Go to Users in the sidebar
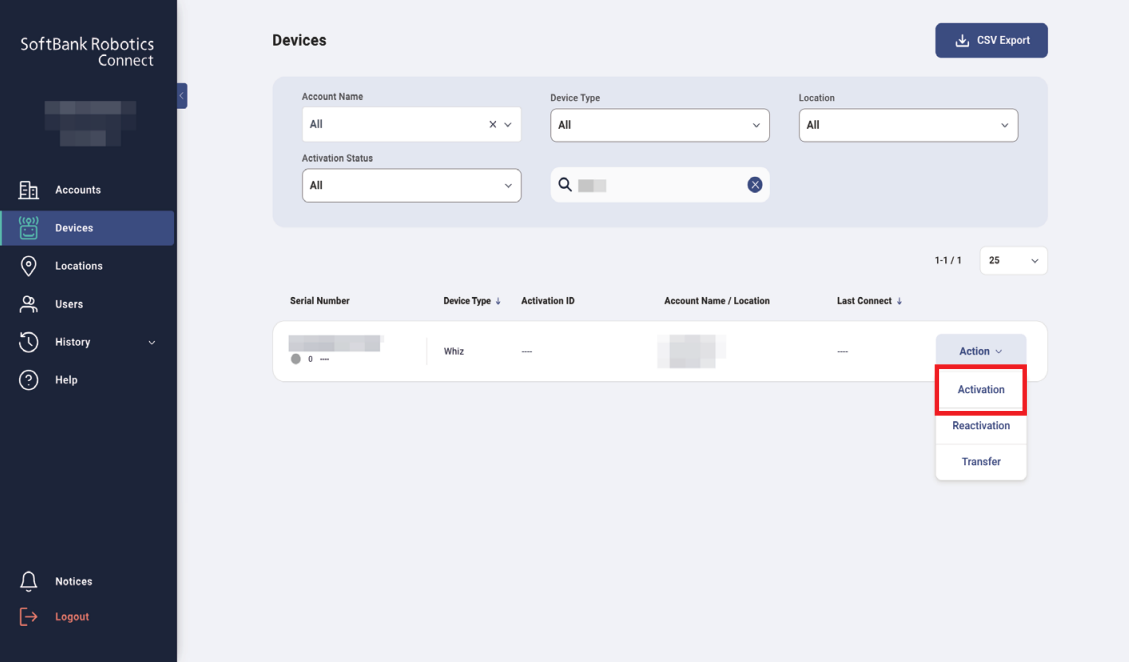 [x=69, y=304]
